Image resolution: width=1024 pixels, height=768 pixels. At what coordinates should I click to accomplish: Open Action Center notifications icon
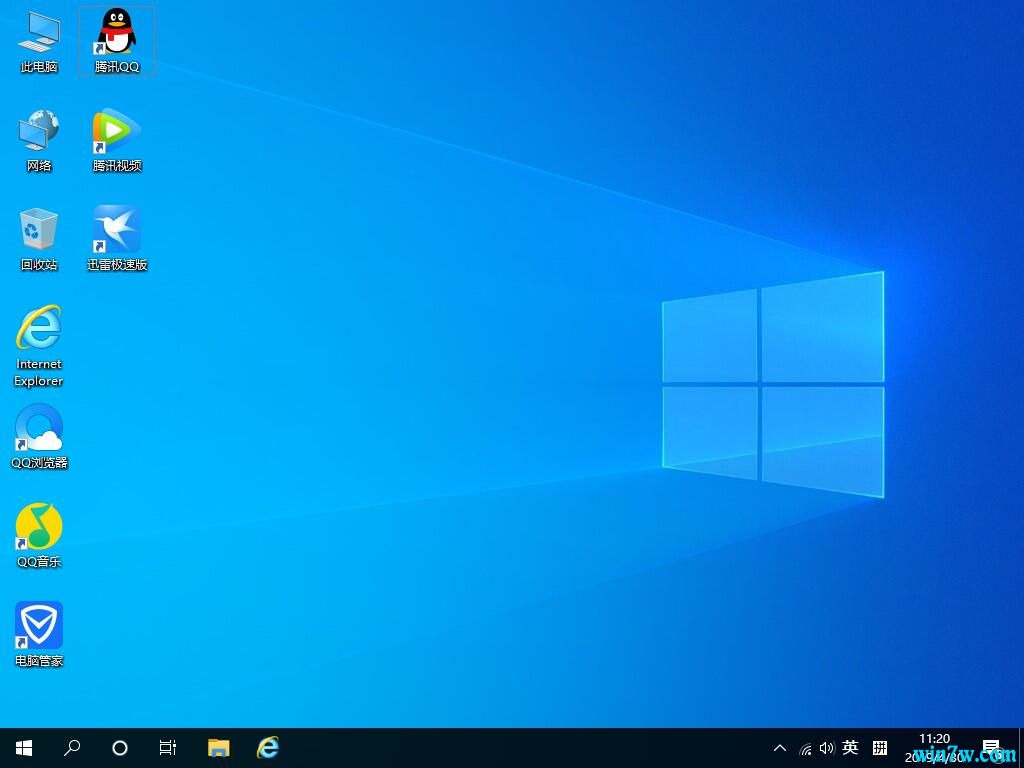991,748
